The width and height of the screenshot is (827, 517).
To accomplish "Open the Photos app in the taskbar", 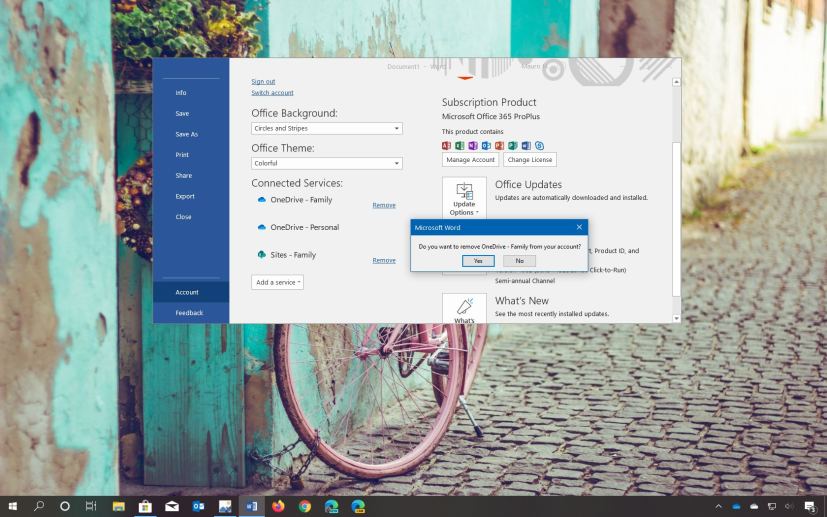I will 225,506.
